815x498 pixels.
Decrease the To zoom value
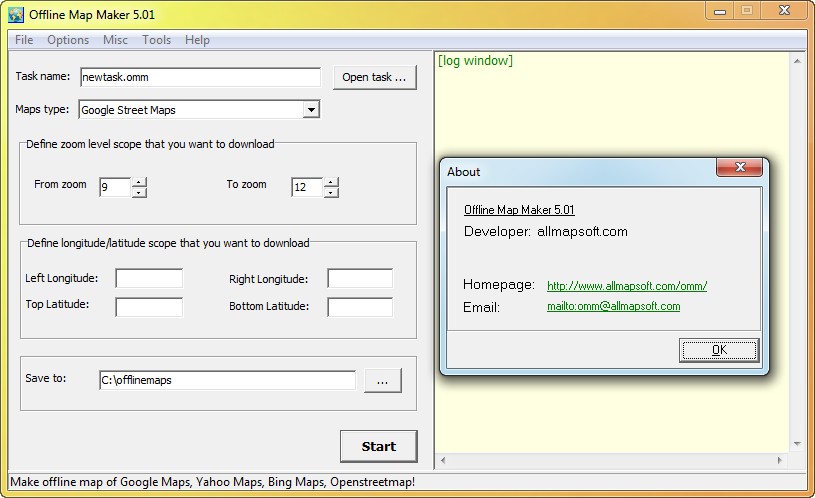tap(331, 192)
